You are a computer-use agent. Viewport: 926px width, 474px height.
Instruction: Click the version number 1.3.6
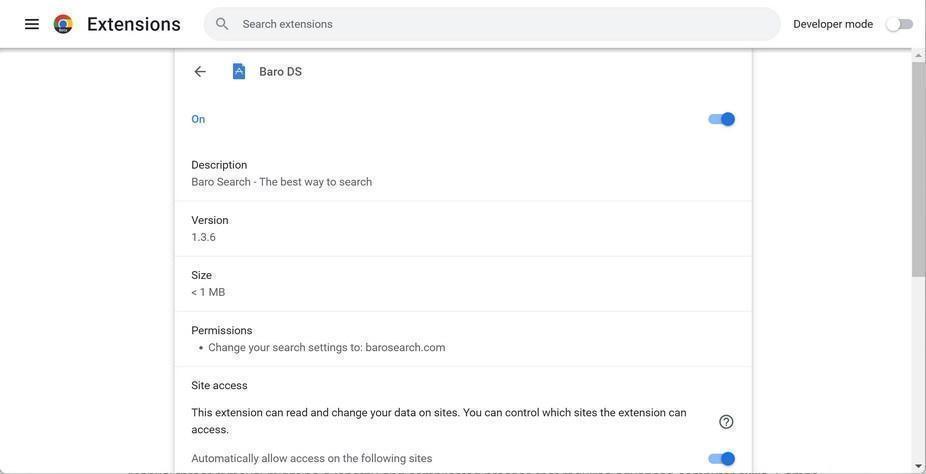click(204, 238)
